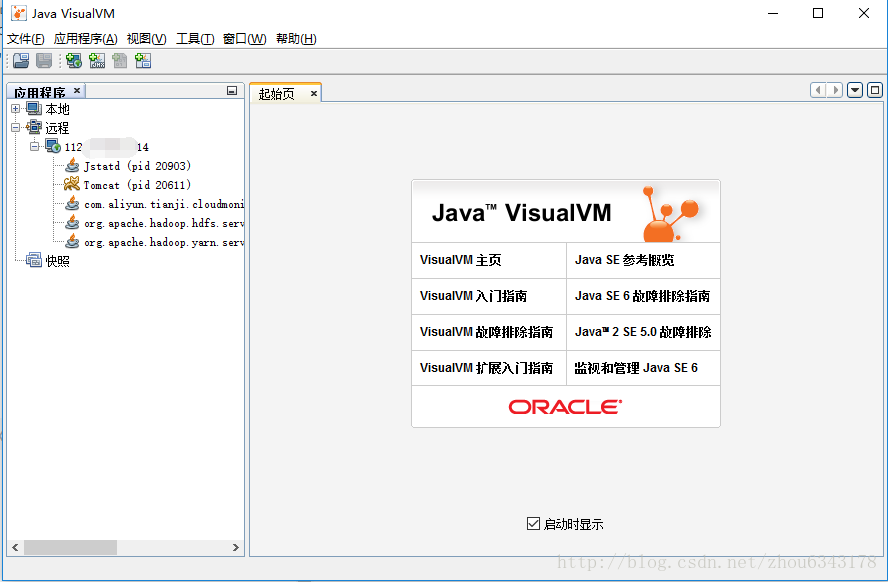Screen dimensions: 888x582
Task: Open the 窗口(W) menu
Action: click(x=245, y=38)
